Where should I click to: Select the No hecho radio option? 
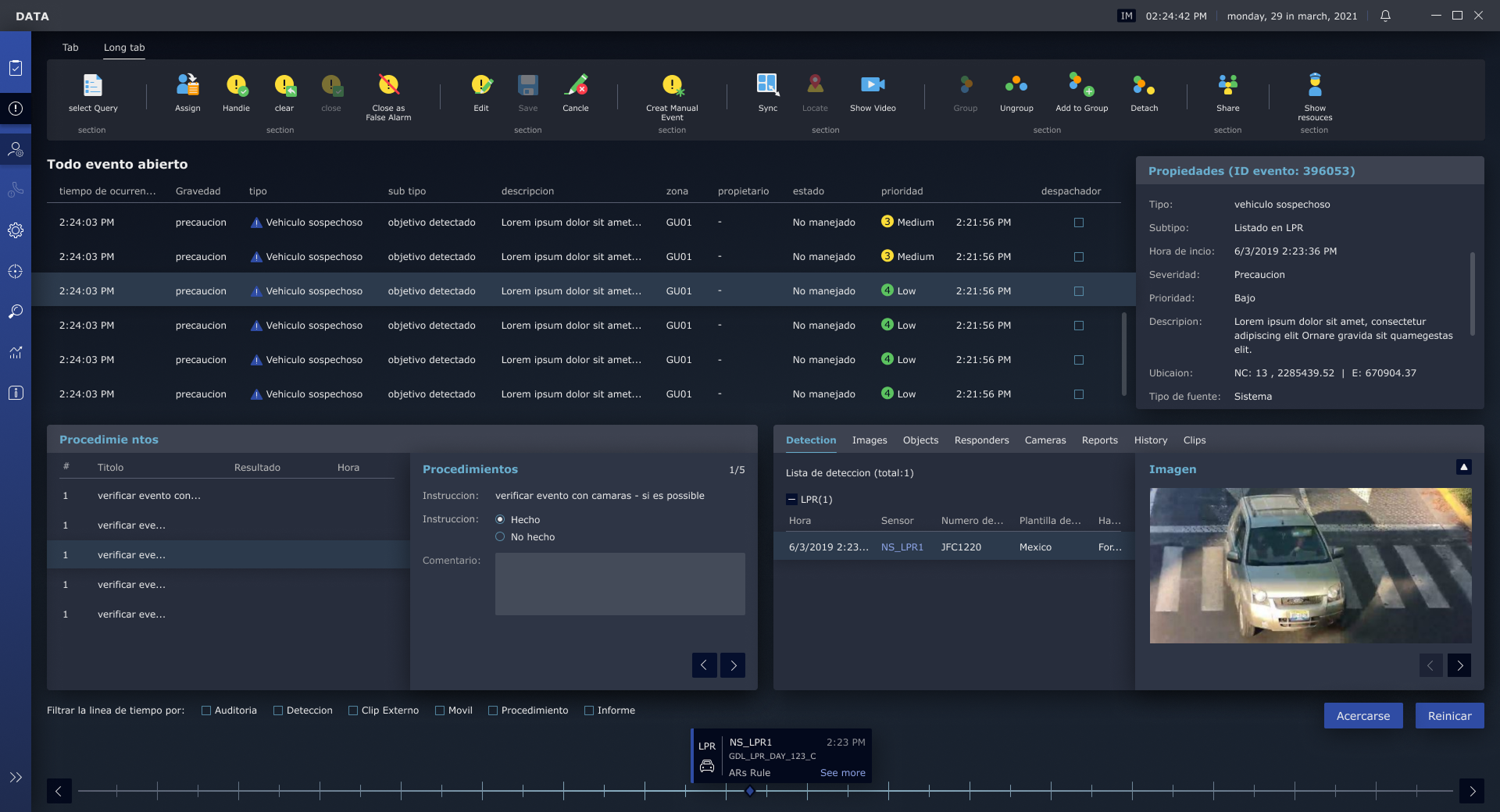[x=500, y=537]
